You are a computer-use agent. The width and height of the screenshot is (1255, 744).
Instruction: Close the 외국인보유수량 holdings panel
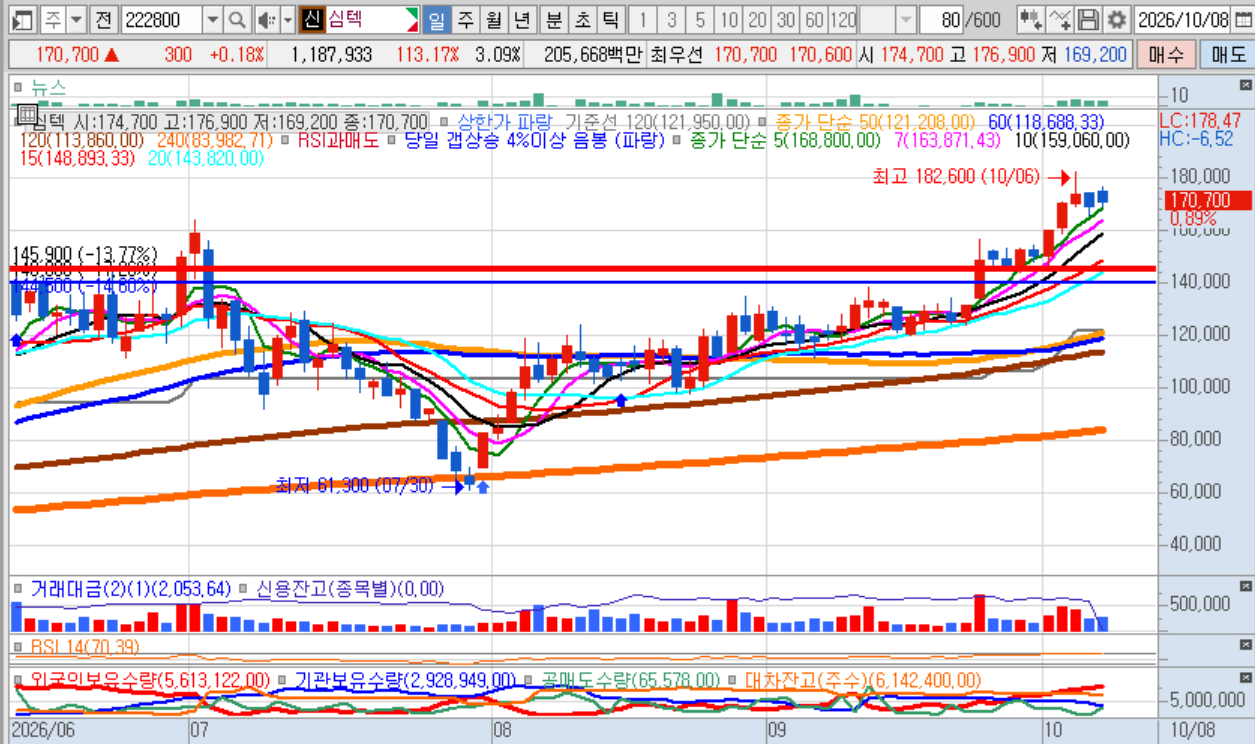point(1245,676)
